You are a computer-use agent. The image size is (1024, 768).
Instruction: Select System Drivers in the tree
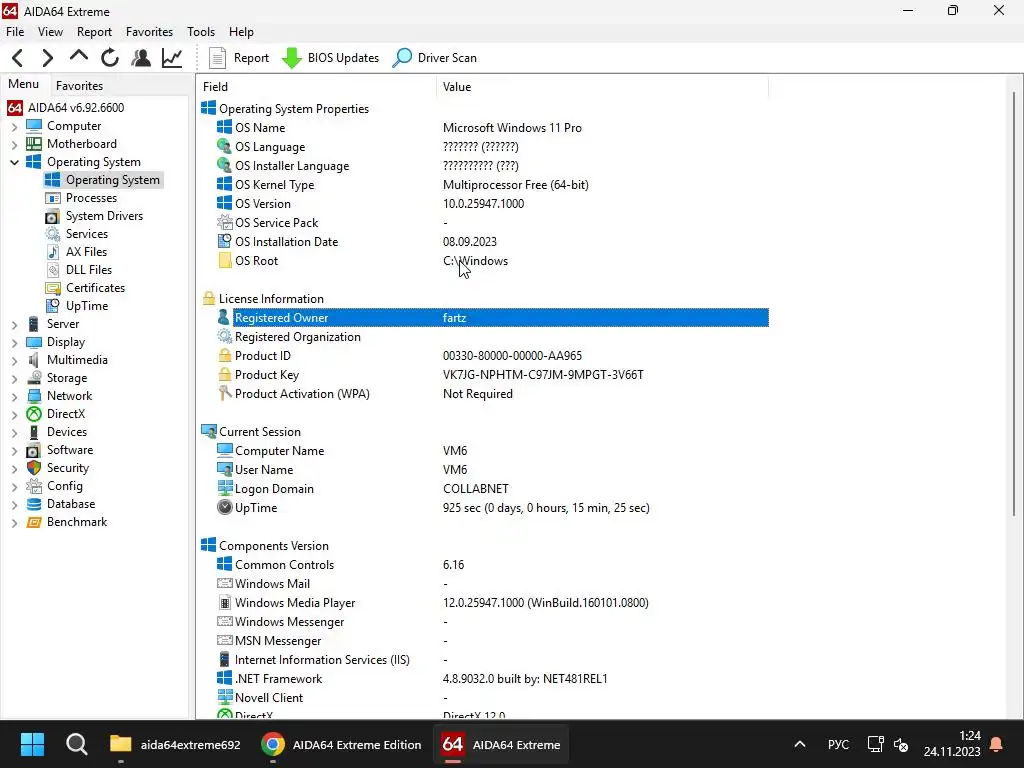pyautogui.click(x=104, y=216)
